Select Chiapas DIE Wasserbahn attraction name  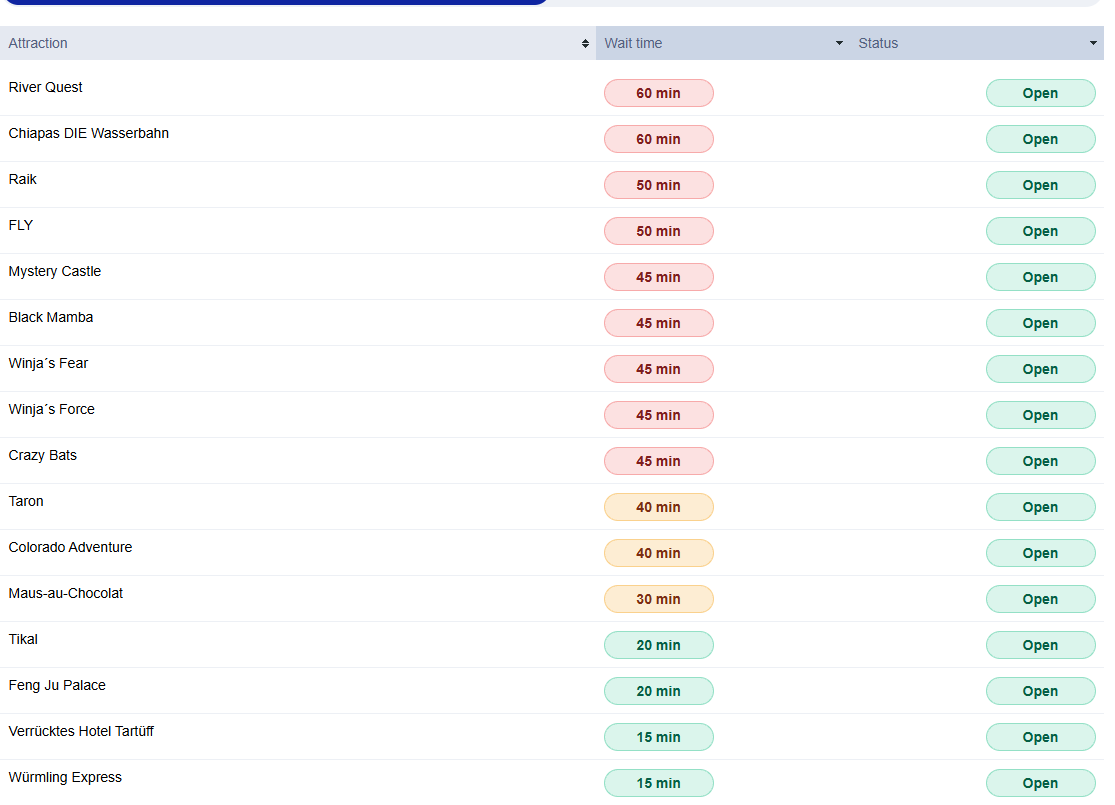pos(89,133)
